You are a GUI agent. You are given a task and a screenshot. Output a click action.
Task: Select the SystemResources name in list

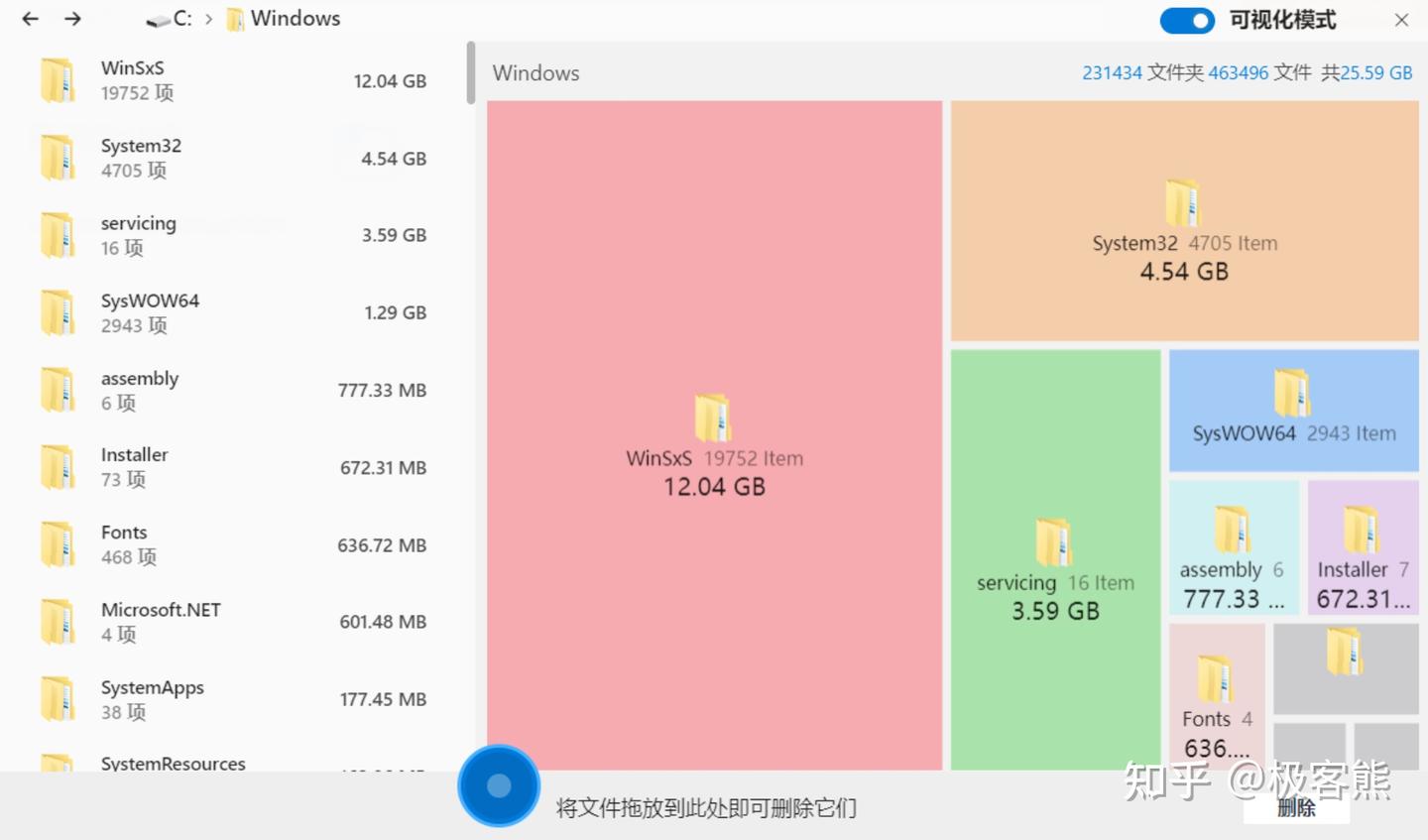[x=174, y=763]
